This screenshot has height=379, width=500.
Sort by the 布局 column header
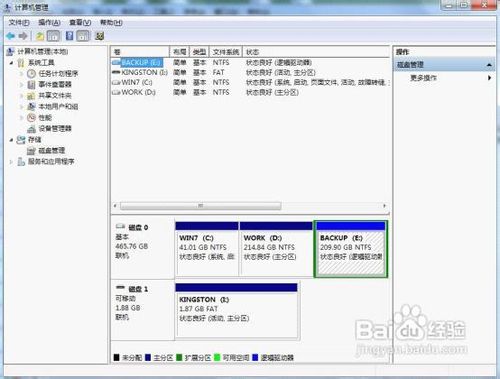point(179,52)
